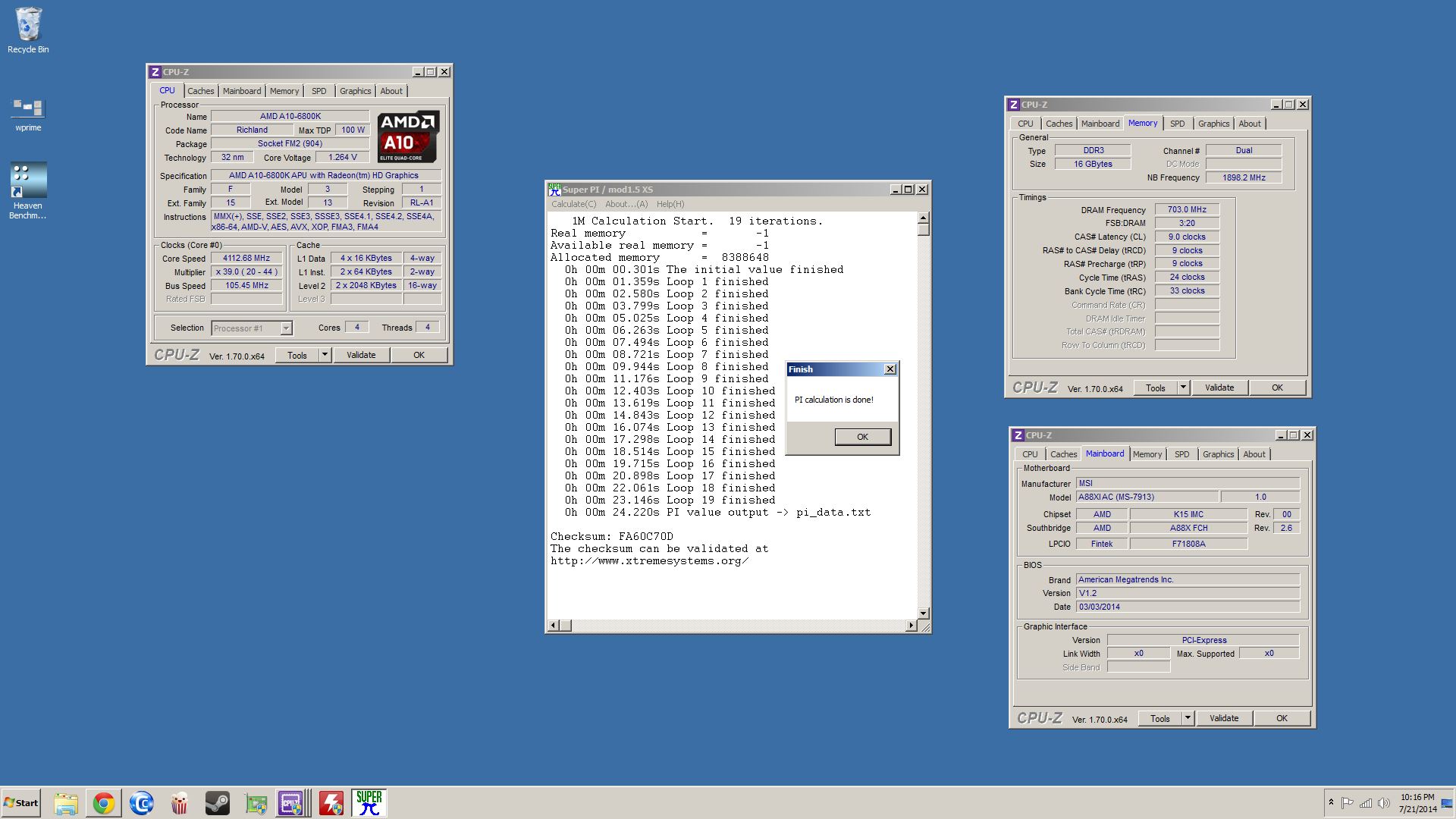Viewport: 1456px width, 819px height.
Task: Expand Tools dropdown arrow in CPU window
Action: (325, 355)
